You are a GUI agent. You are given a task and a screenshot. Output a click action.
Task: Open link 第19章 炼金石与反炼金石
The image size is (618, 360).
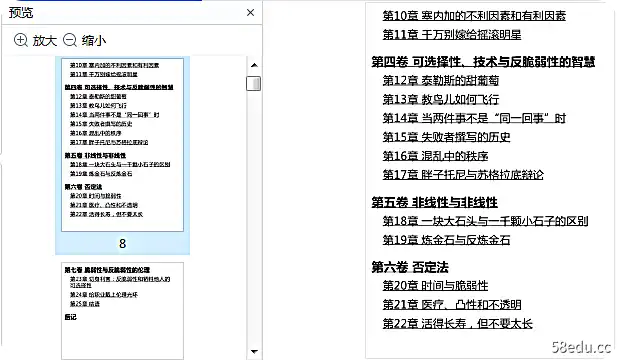[446, 240]
